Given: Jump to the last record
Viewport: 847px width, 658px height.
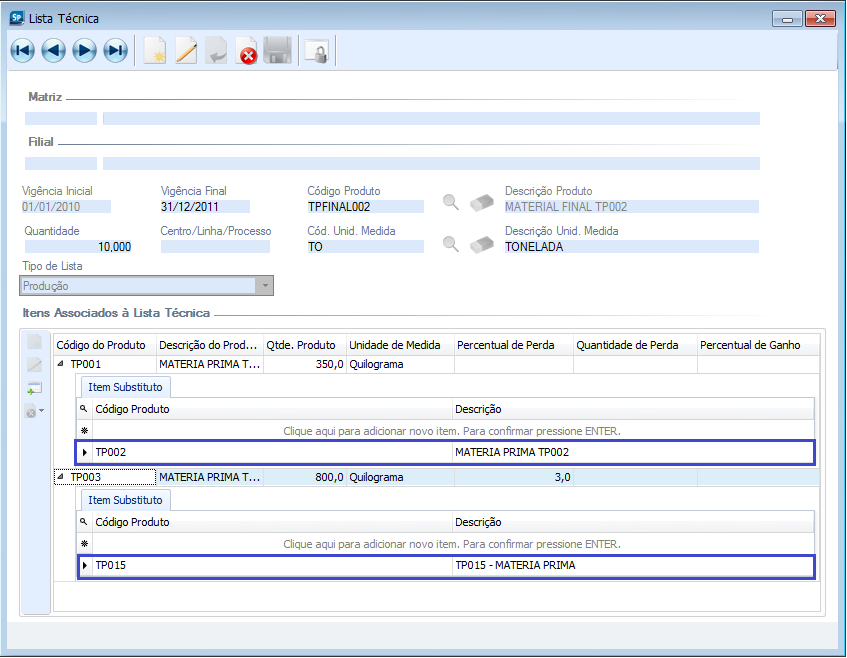Looking at the screenshot, I should coord(116,51).
